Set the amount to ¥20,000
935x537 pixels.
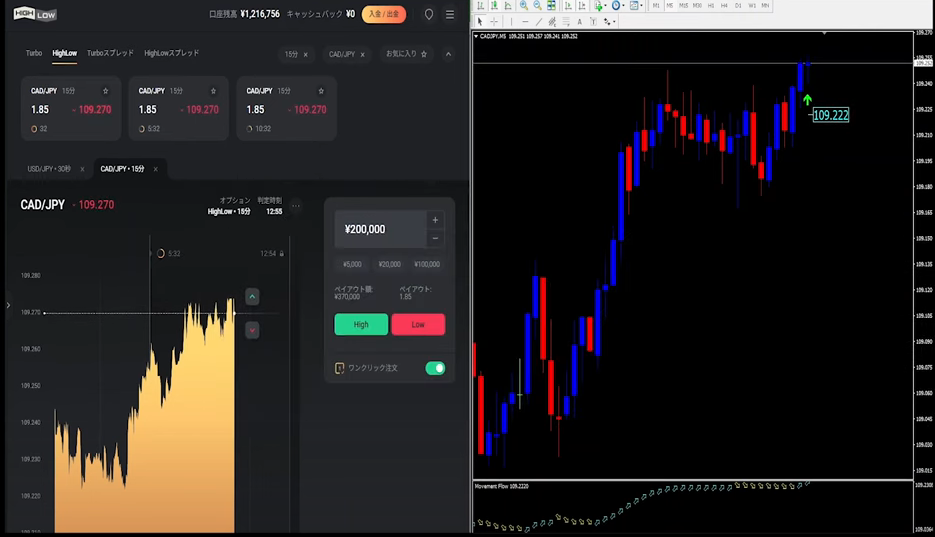pyautogui.click(x=389, y=264)
